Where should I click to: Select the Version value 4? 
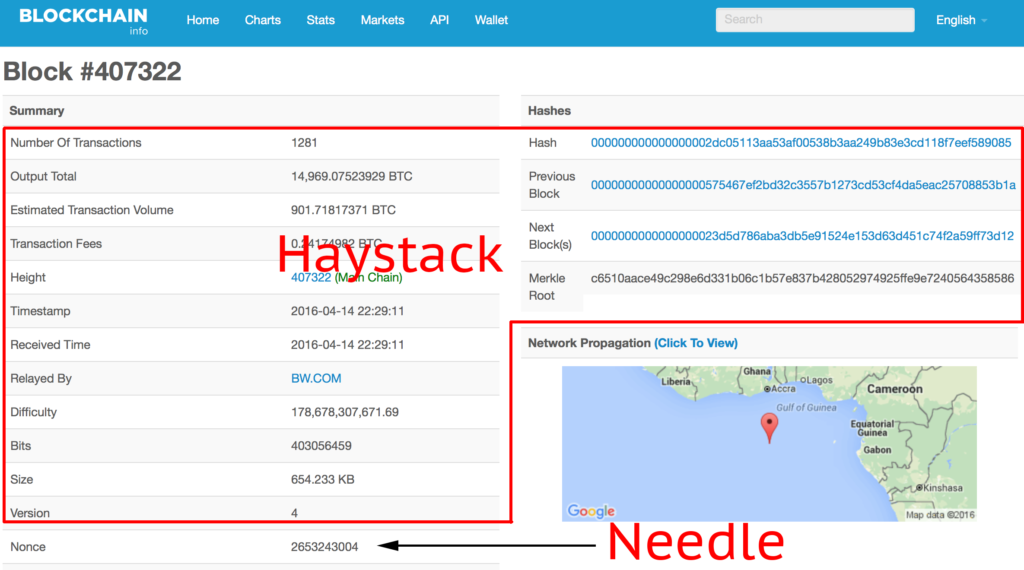(295, 513)
